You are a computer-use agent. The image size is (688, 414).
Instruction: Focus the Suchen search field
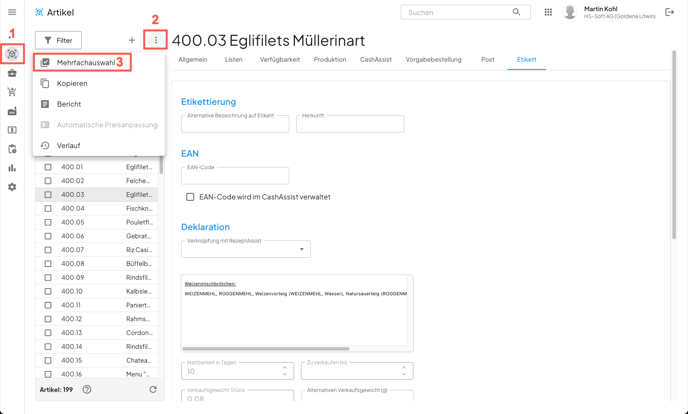(465, 12)
